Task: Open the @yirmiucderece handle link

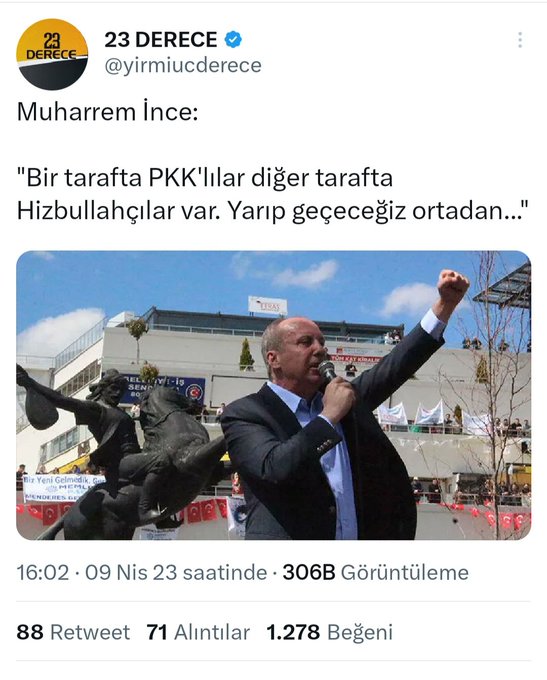Action: (x=183, y=65)
